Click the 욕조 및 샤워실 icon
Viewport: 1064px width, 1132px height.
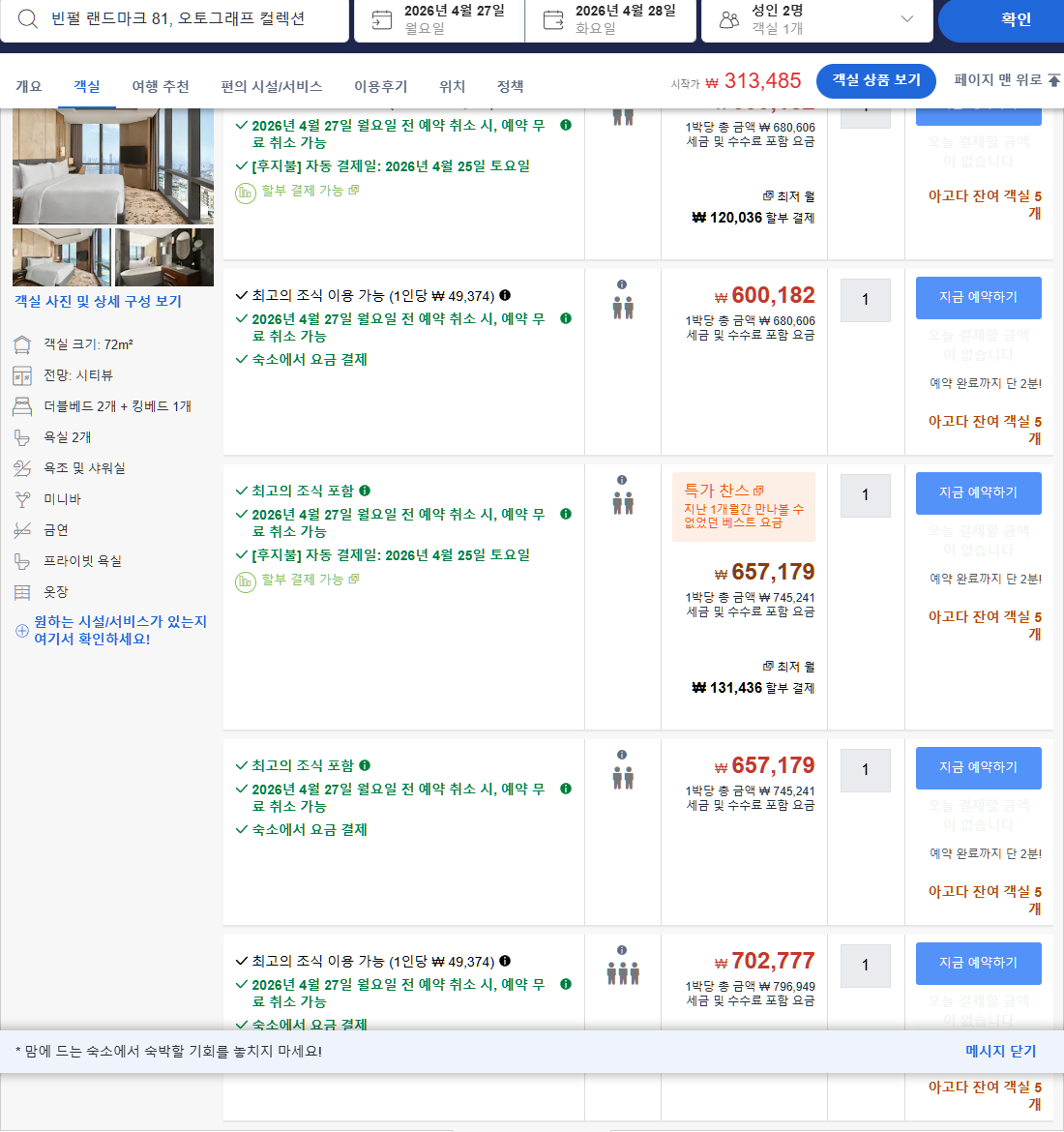[x=22, y=469]
